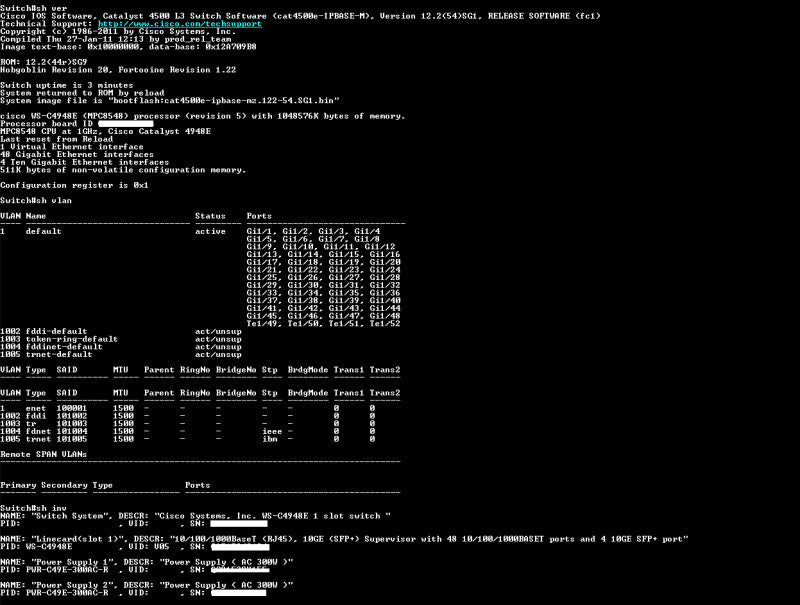Select the 'ibm' Stp value

[269, 439]
